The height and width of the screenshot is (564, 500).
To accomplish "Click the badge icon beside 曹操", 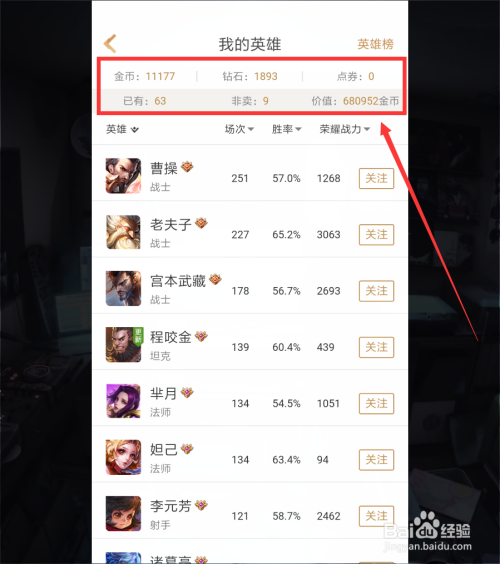I will pos(187,167).
